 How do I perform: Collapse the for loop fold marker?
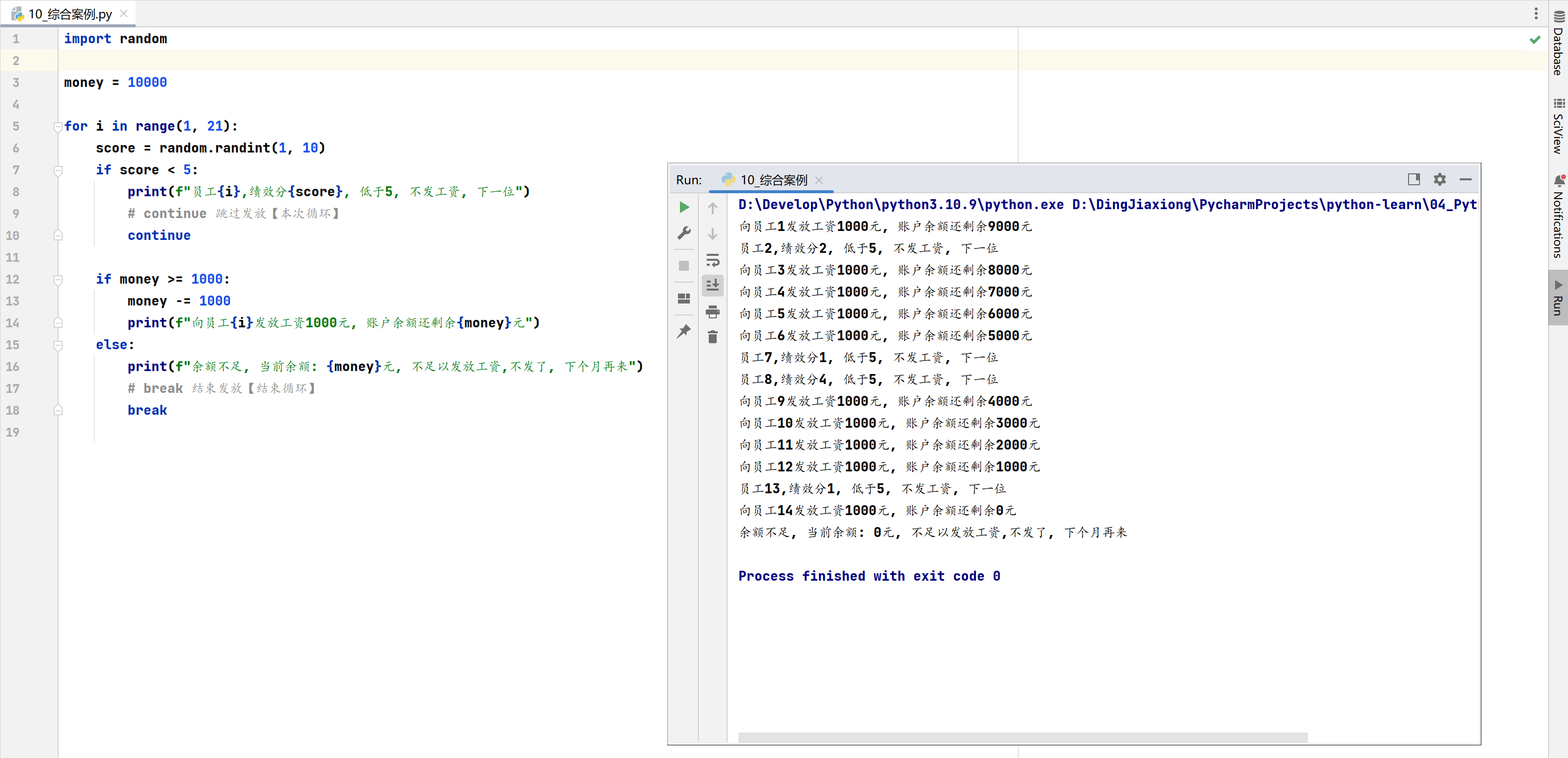pos(58,127)
